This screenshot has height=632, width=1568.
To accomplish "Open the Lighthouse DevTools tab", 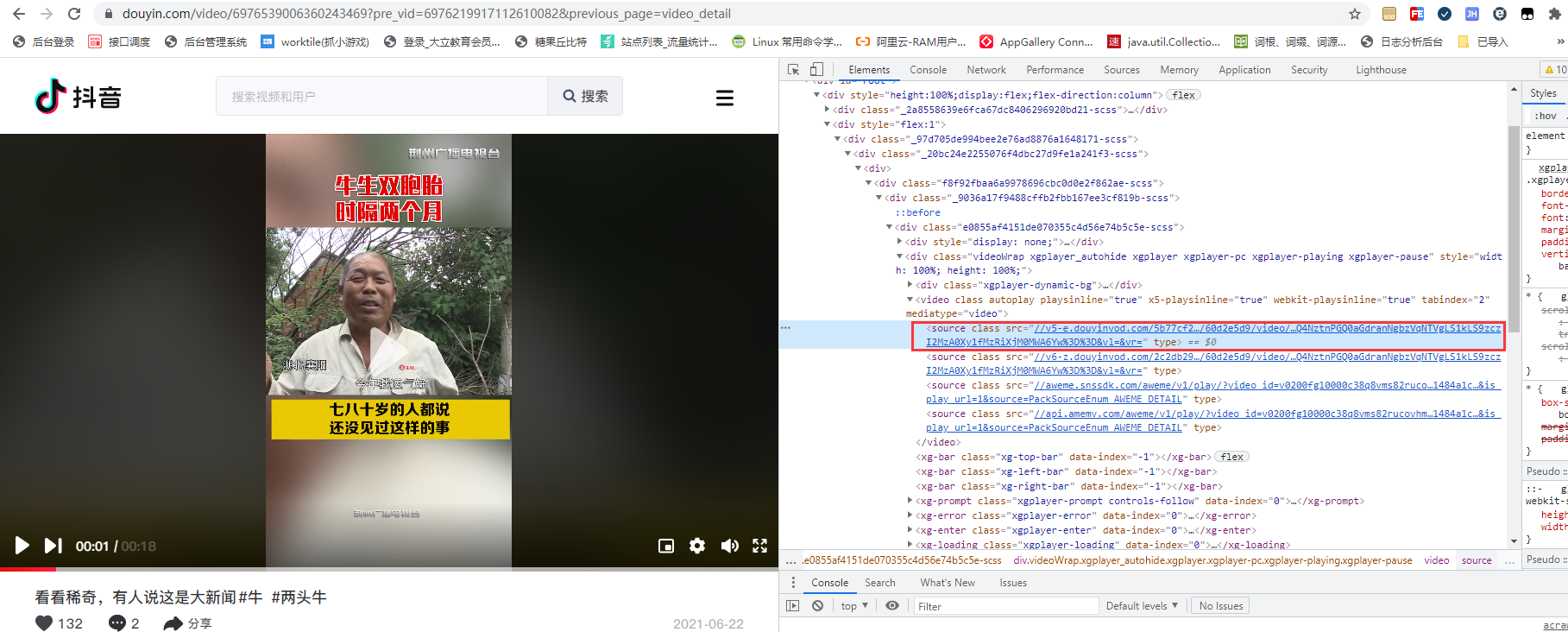I will [1381, 70].
